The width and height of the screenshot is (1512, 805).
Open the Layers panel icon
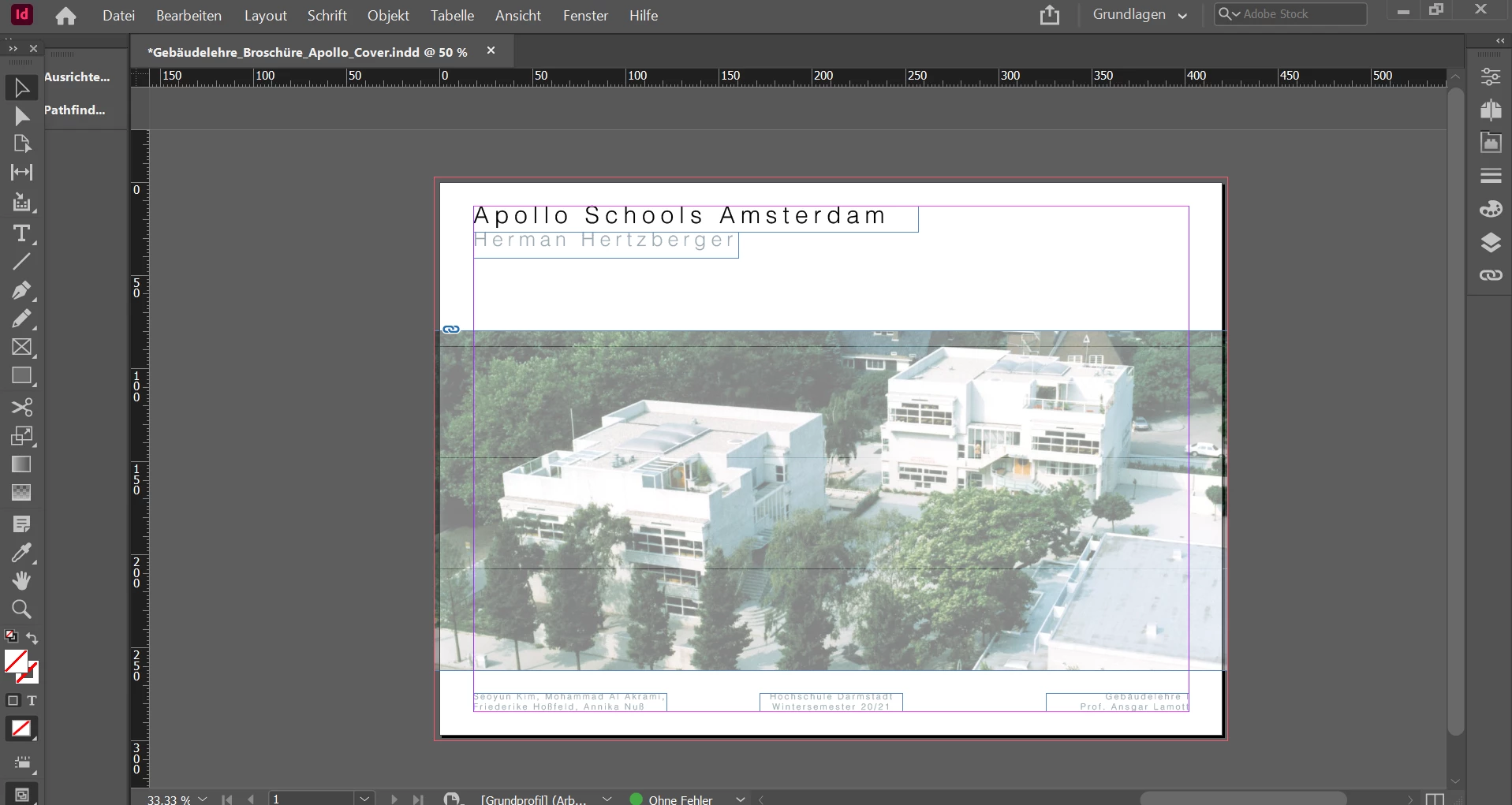(x=1491, y=242)
